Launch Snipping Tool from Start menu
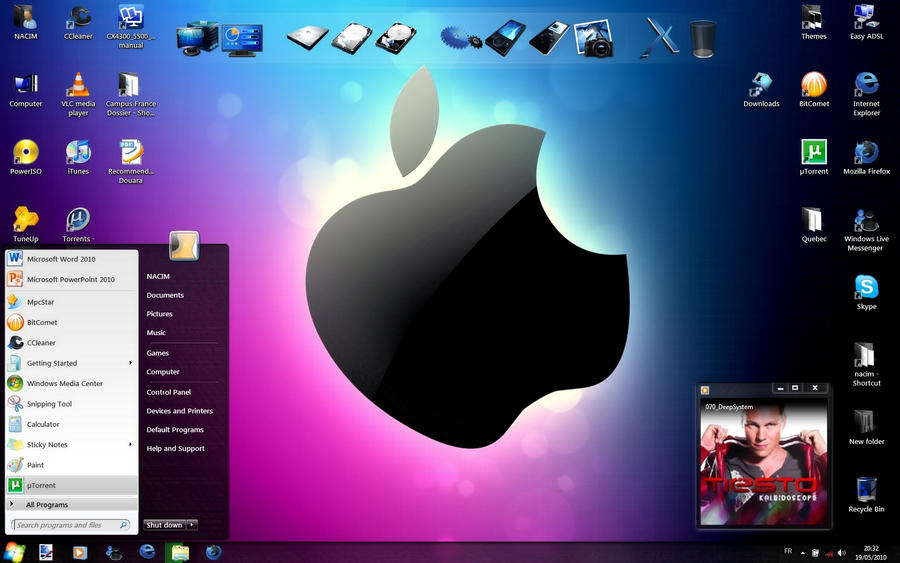 (72, 403)
